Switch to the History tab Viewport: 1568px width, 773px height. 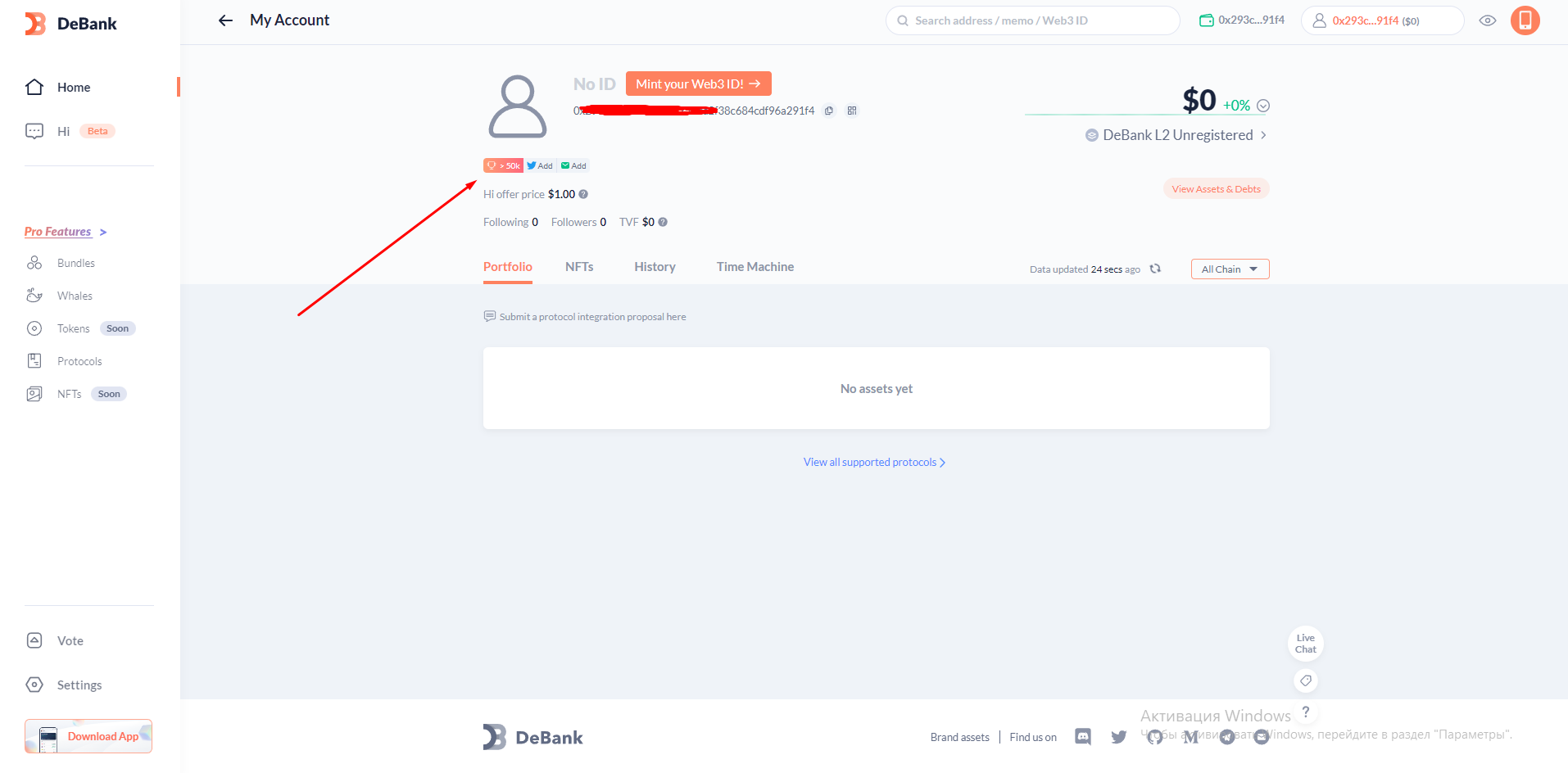(655, 267)
